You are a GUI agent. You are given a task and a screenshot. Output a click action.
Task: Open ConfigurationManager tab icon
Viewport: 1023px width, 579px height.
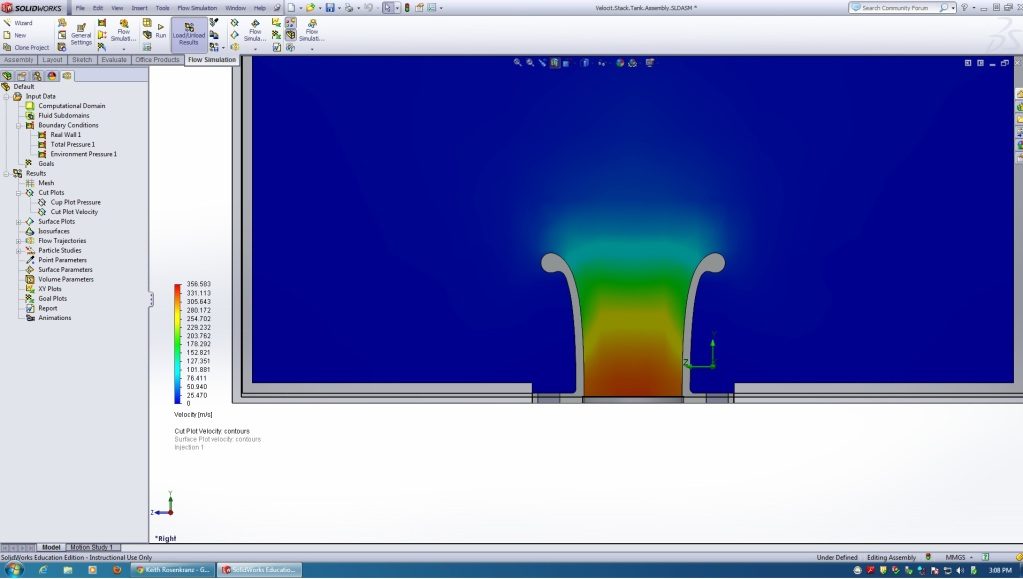coord(37,76)
